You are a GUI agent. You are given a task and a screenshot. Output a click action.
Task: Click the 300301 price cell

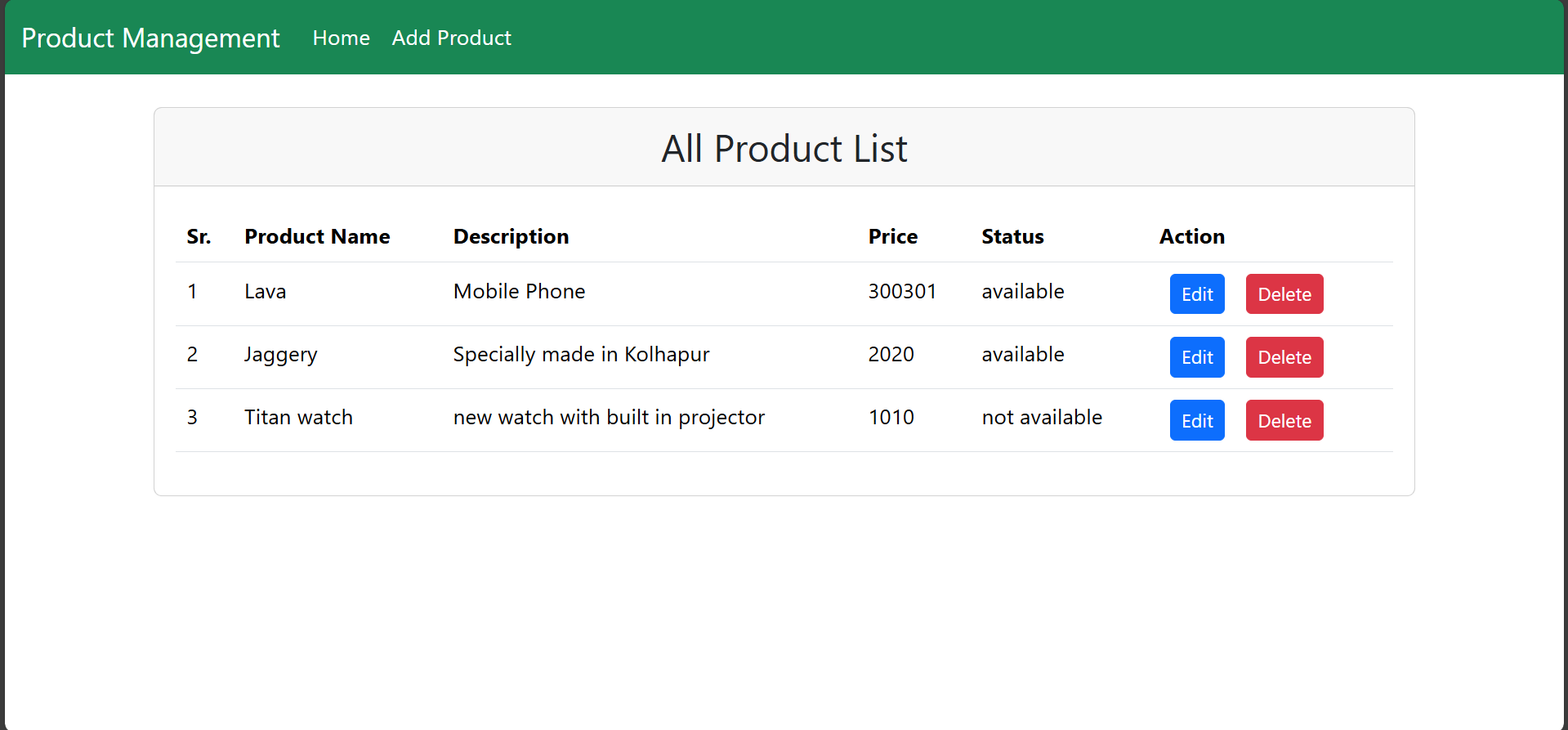click(902, 292)
